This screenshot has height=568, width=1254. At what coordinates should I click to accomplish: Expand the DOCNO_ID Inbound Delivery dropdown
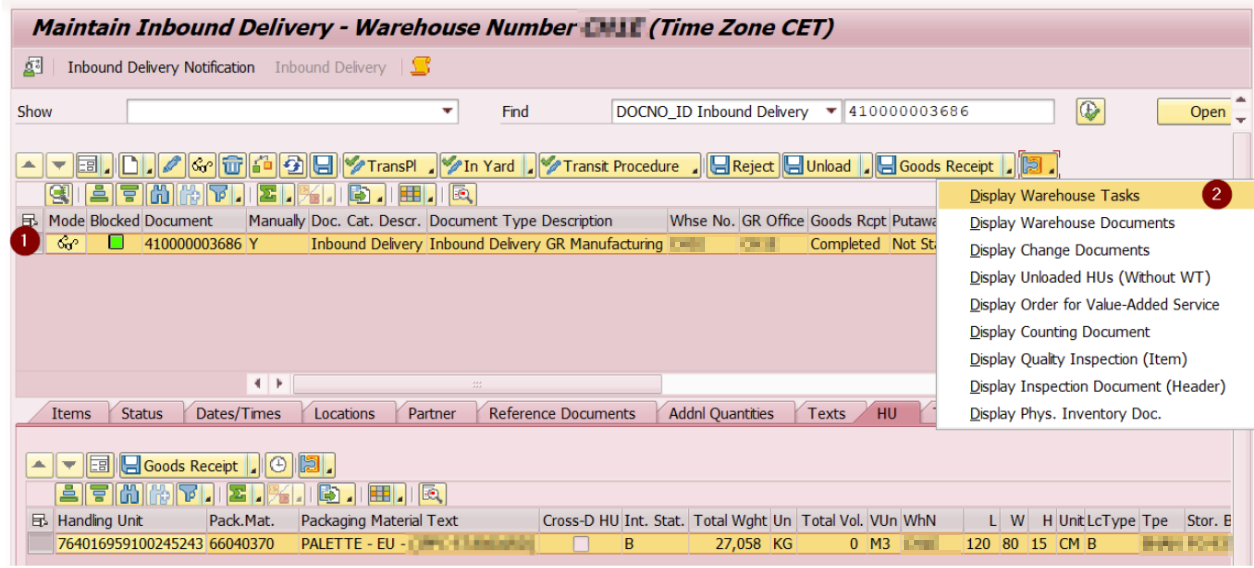pos(831,111)
